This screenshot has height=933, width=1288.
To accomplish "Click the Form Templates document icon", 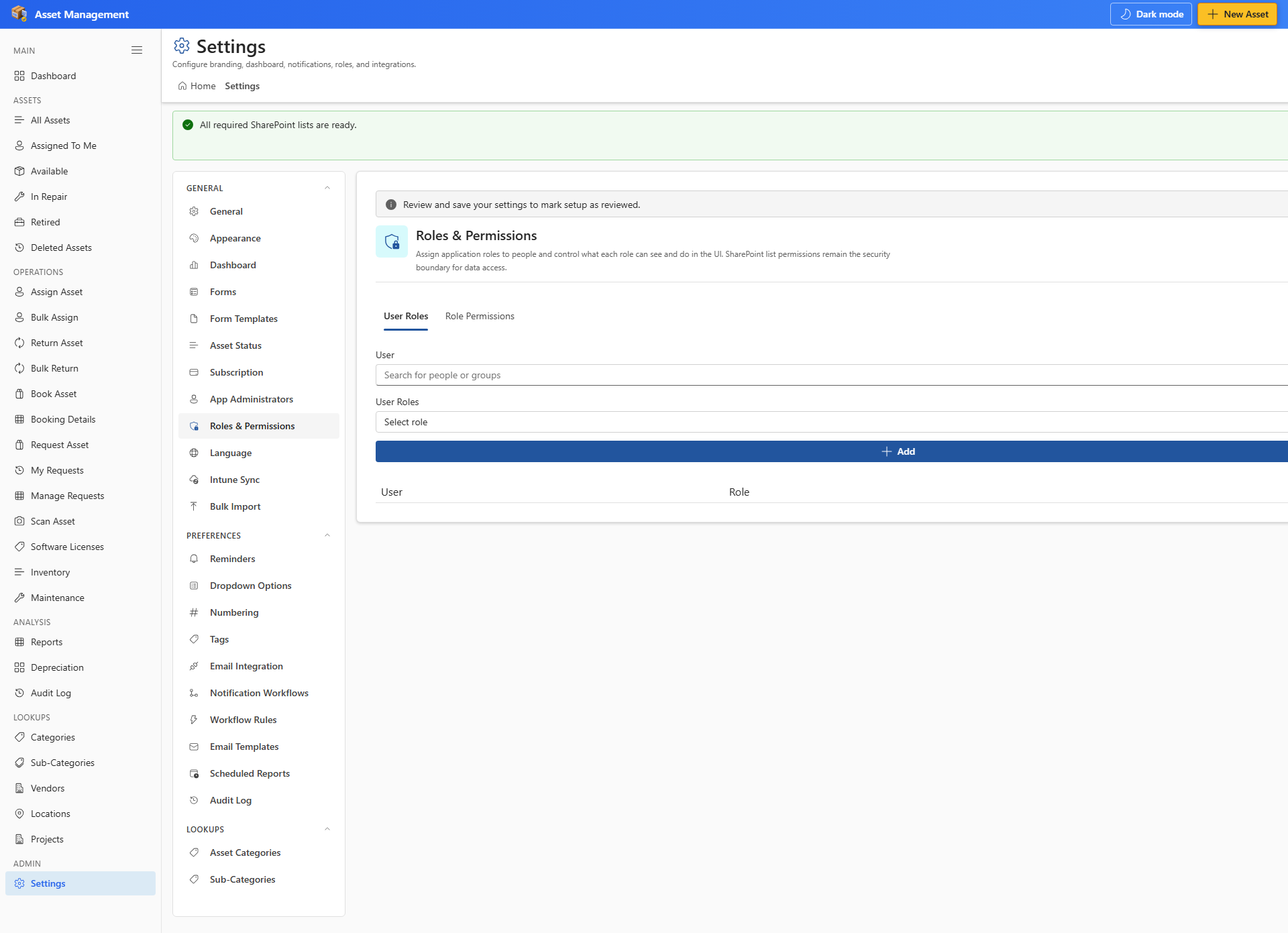I will click(194, 319).
